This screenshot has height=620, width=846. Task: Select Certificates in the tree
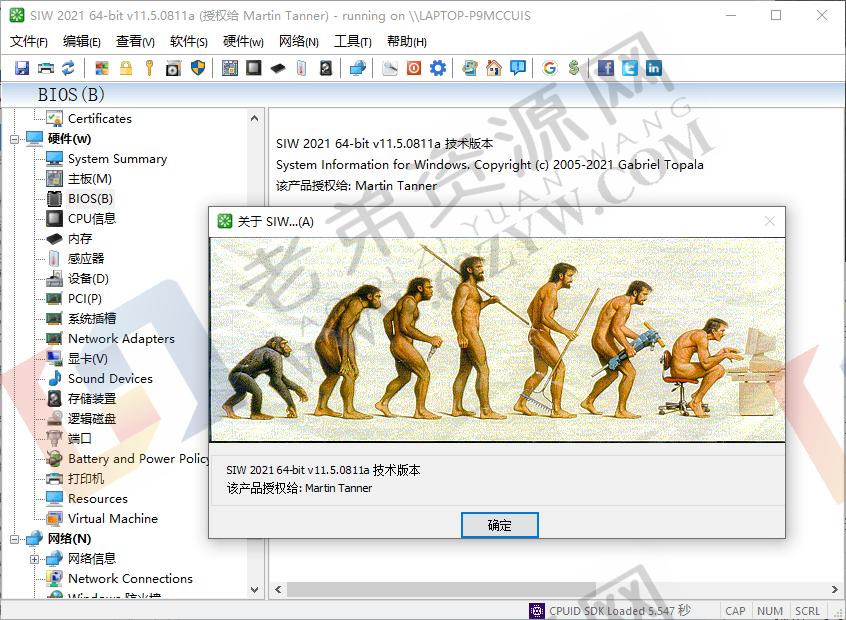(100, 119)
